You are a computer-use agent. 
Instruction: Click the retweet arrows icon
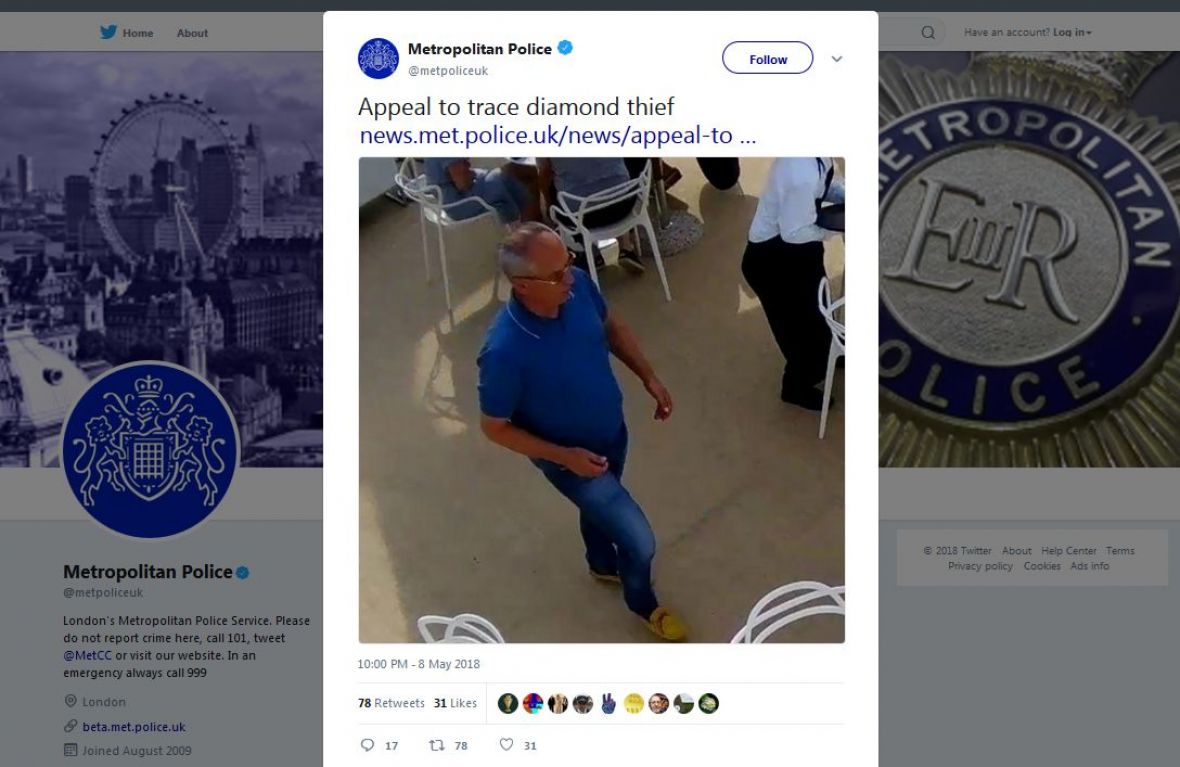coord(436,745)
